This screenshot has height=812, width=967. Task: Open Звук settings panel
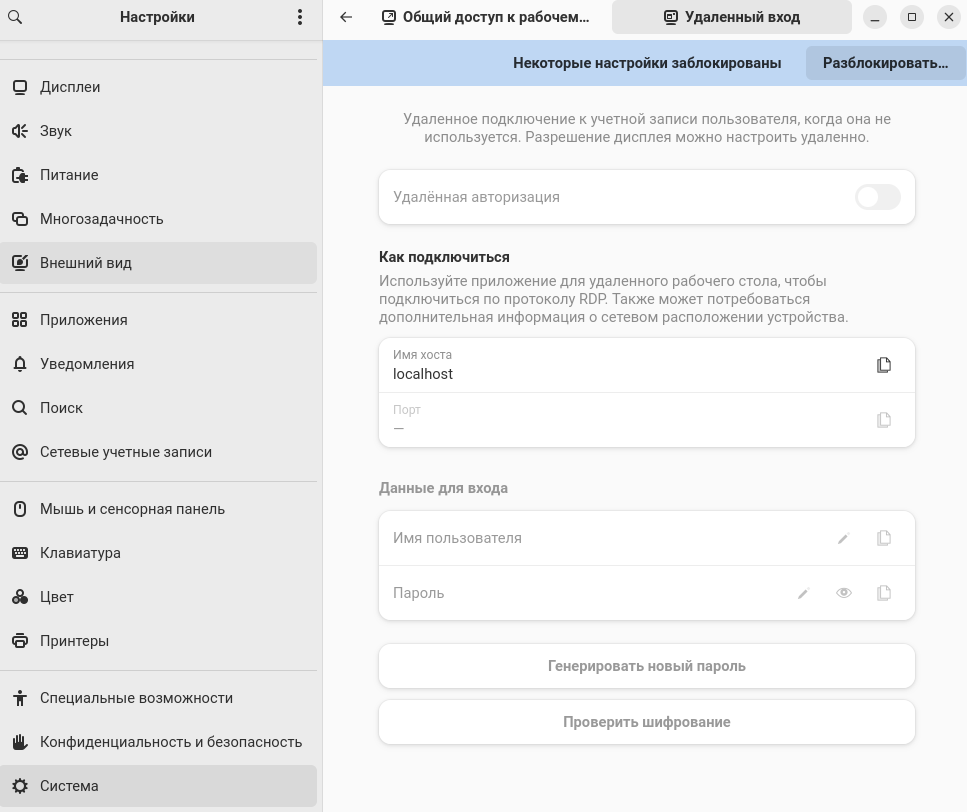click(x=56, y=131)
